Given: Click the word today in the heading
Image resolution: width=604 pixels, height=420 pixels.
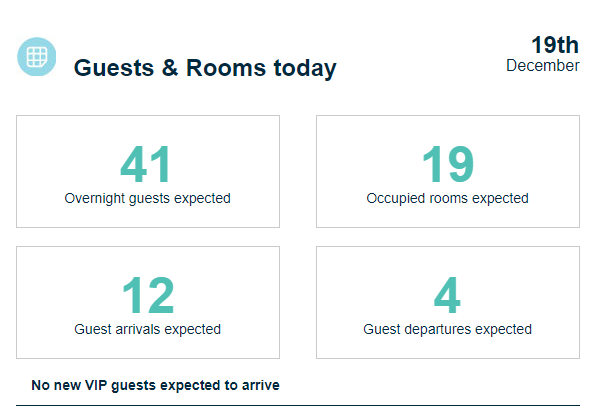Looking at the screenshot, I should click(x=305, y=68).
